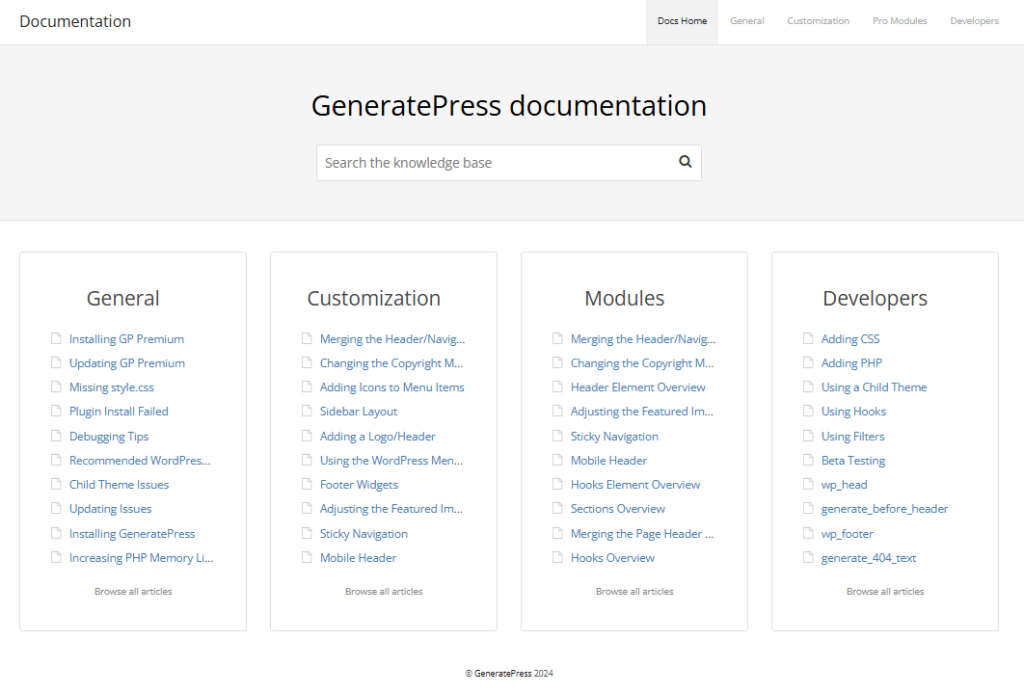Screen dimensions: 1024x693
Task: Click the document icon beside "Sticky Navigation" under Modules
Action: pyautogui.click(x=557, y=436)
